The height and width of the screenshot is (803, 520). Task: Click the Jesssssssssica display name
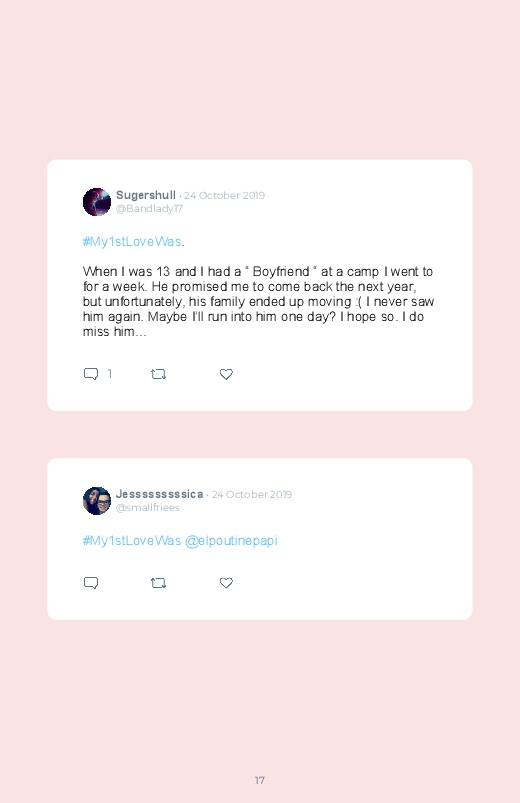(159, 494)
